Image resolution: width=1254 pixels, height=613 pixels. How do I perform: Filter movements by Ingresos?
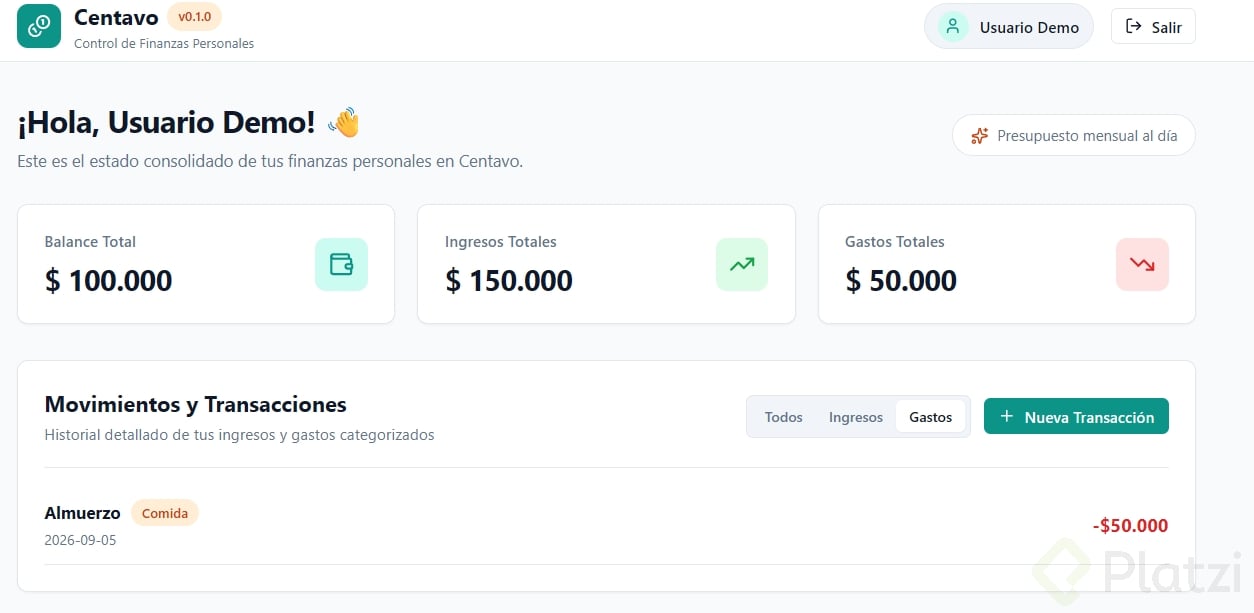856,417
